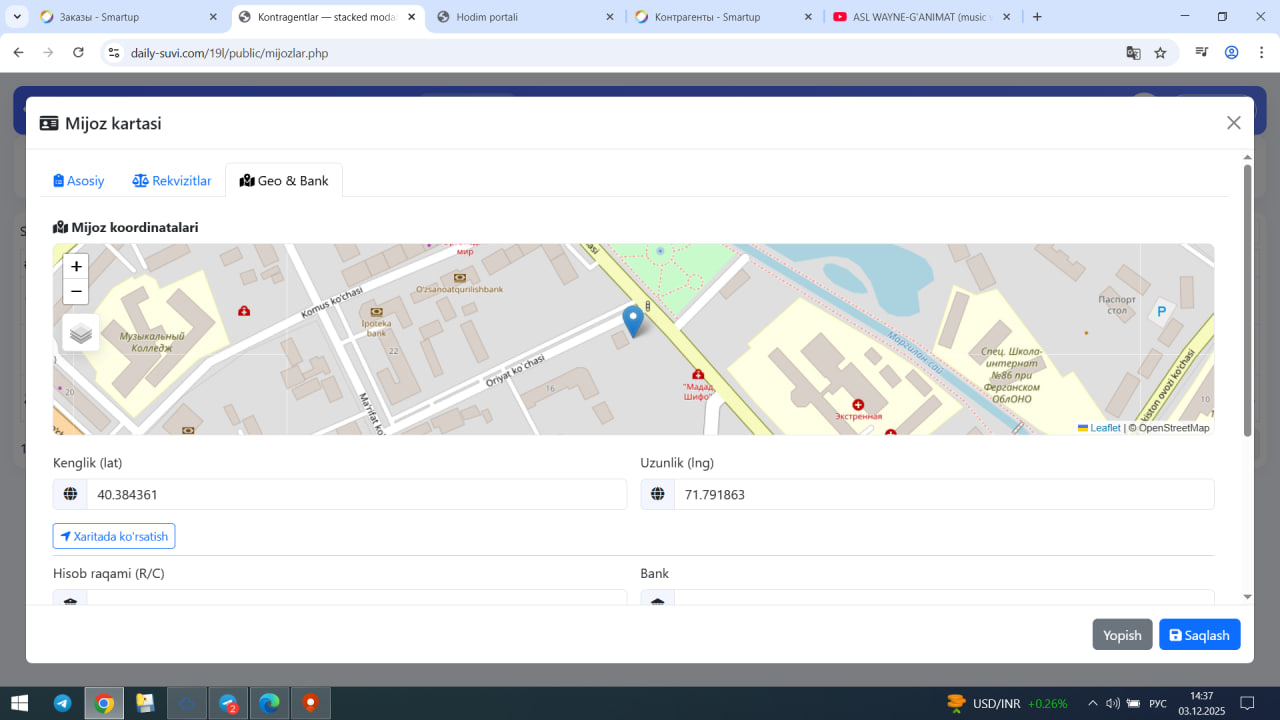This screenshot has width=1280, height=720.
Task: Click the blue location marker pin
Action: click(x=633, y=321)
